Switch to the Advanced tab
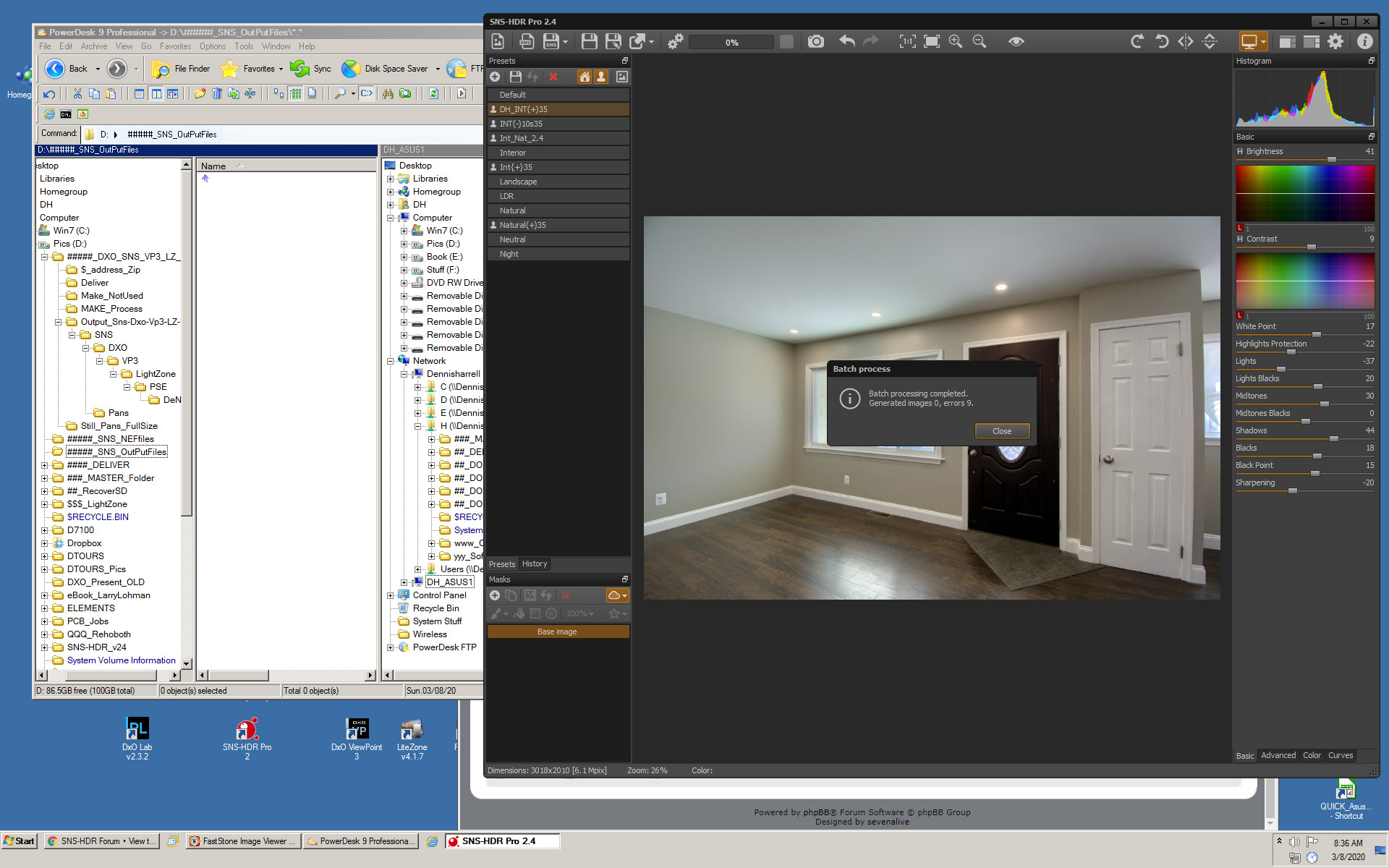This screenshot has width=1389, height=868. 1278,755
